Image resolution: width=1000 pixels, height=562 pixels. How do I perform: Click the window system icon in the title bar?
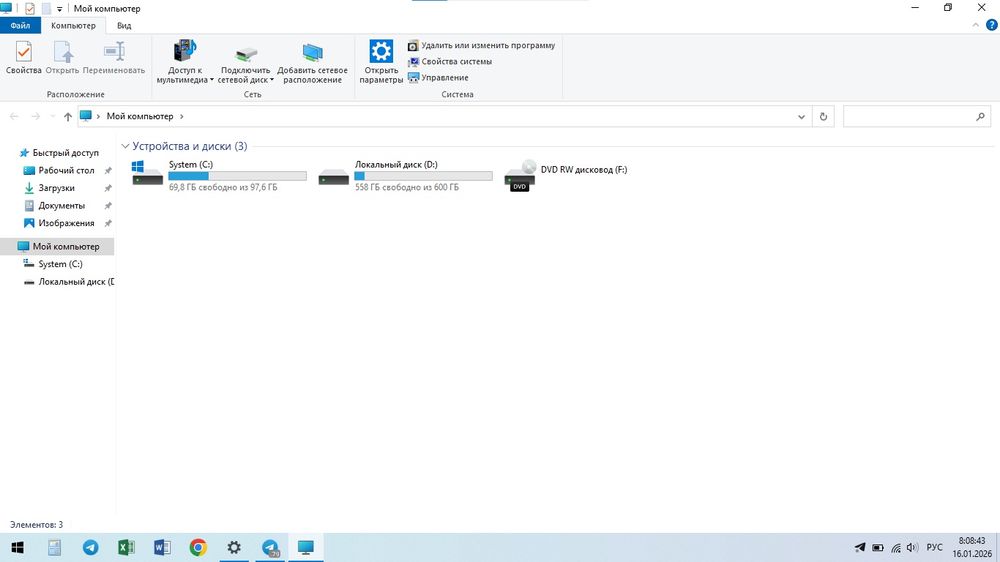[x=6, y=8]
